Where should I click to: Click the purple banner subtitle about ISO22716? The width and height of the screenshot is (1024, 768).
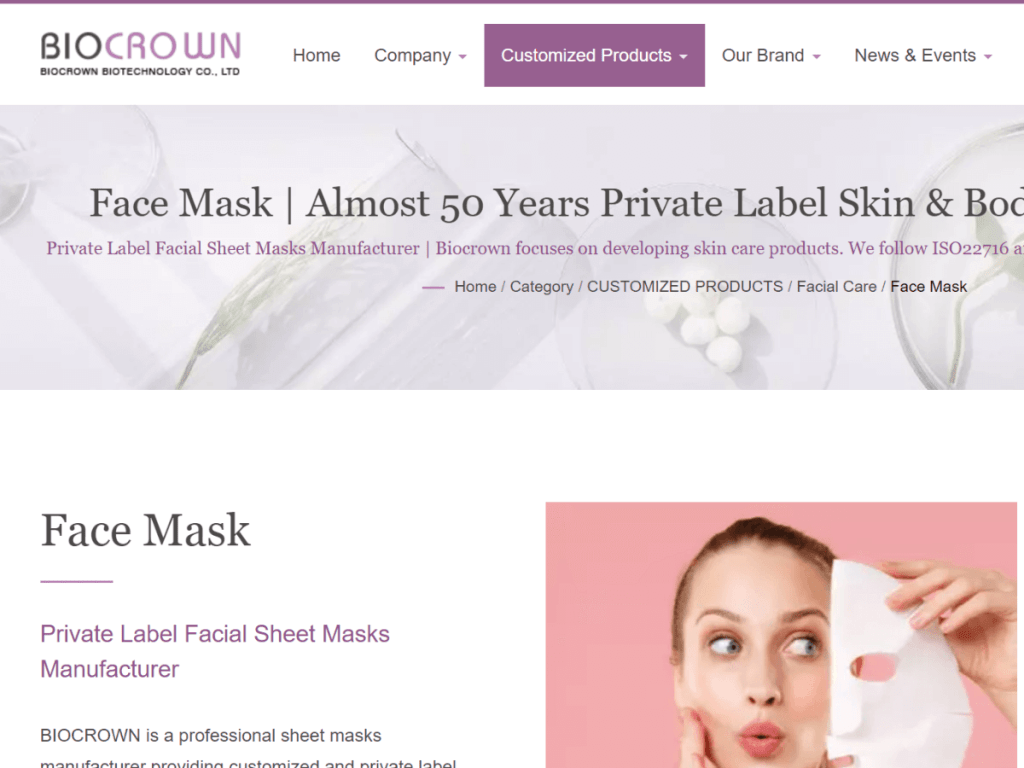[535, 248]
